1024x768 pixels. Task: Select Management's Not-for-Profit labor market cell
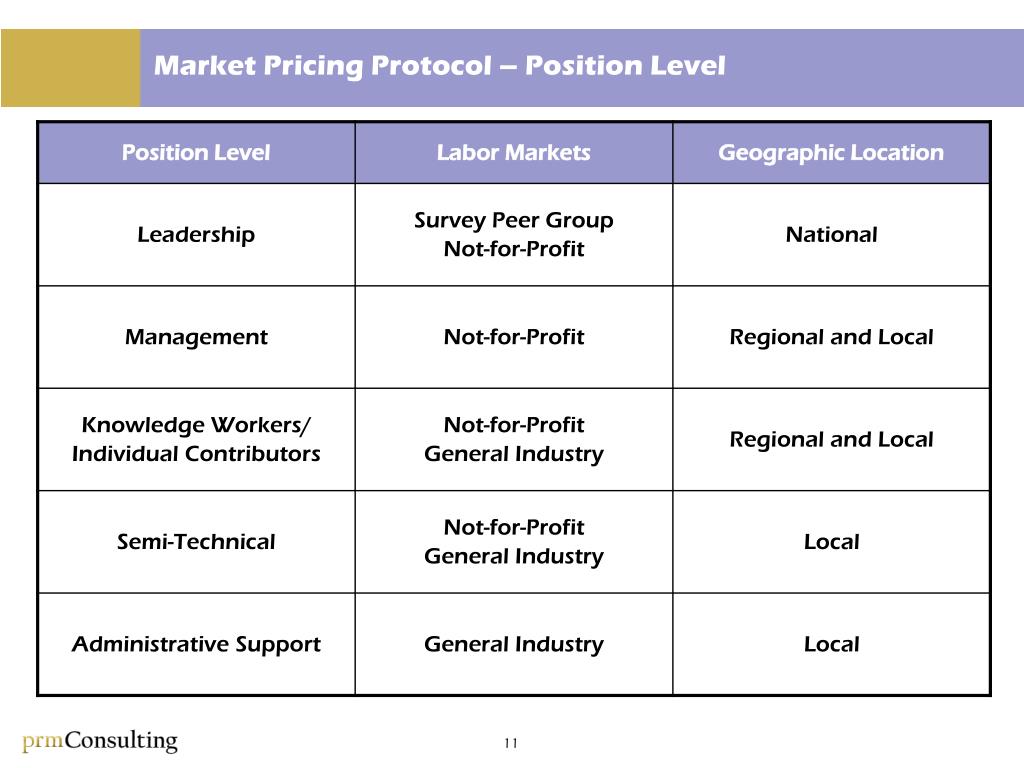[x=514, y=337]
